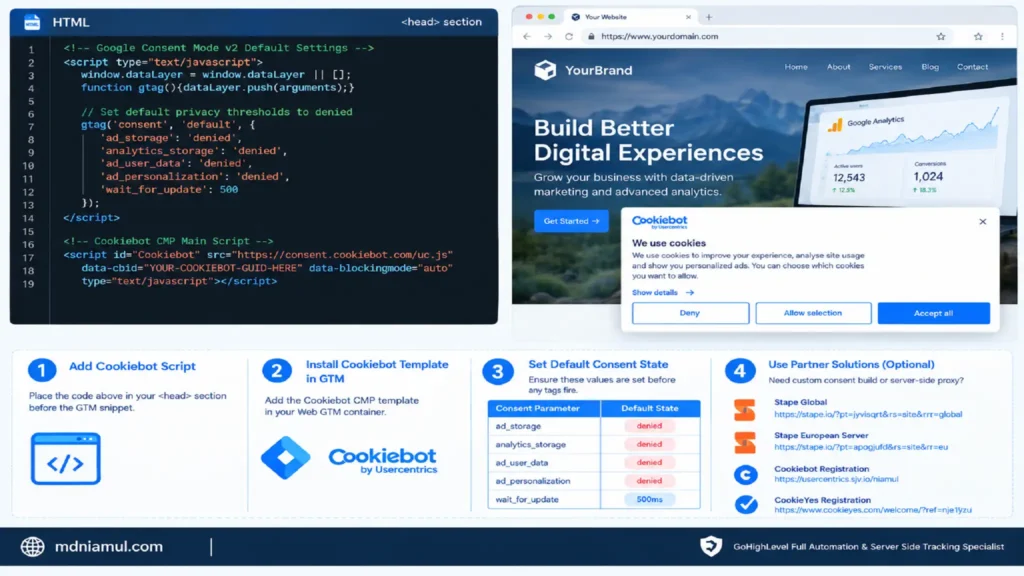
Task: Click the Get Started button
Action: click(571, 221)
